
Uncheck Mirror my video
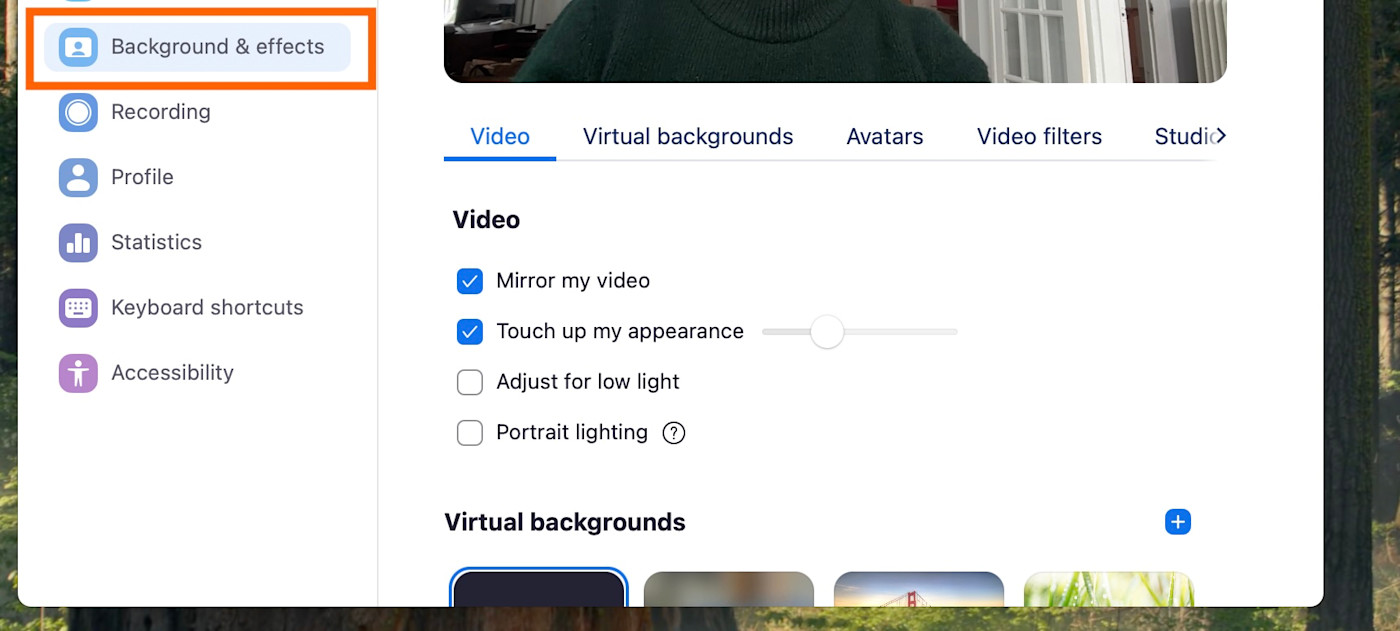(x=470, y=281)
